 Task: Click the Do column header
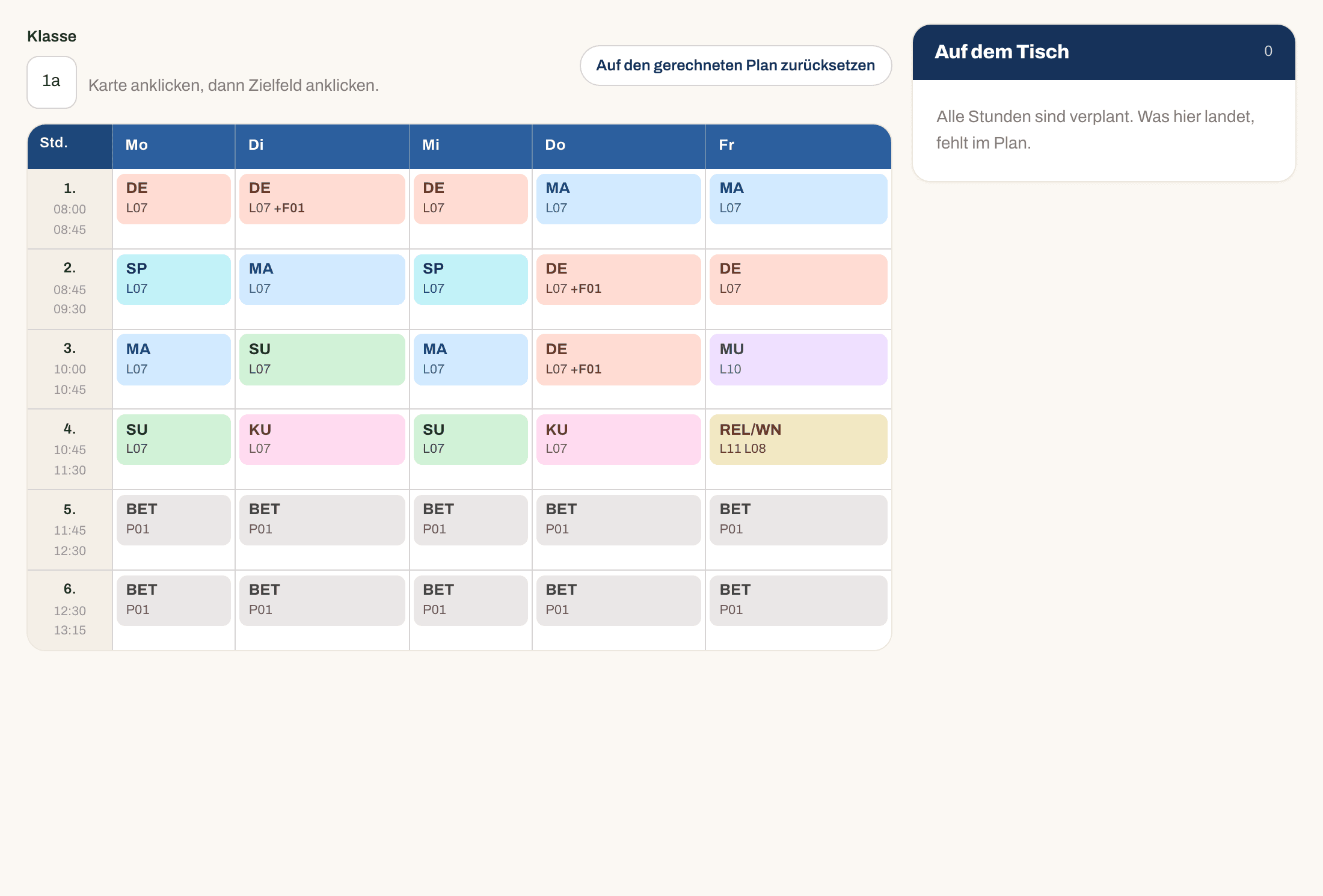pyautogui.click(x=619, y=146)
